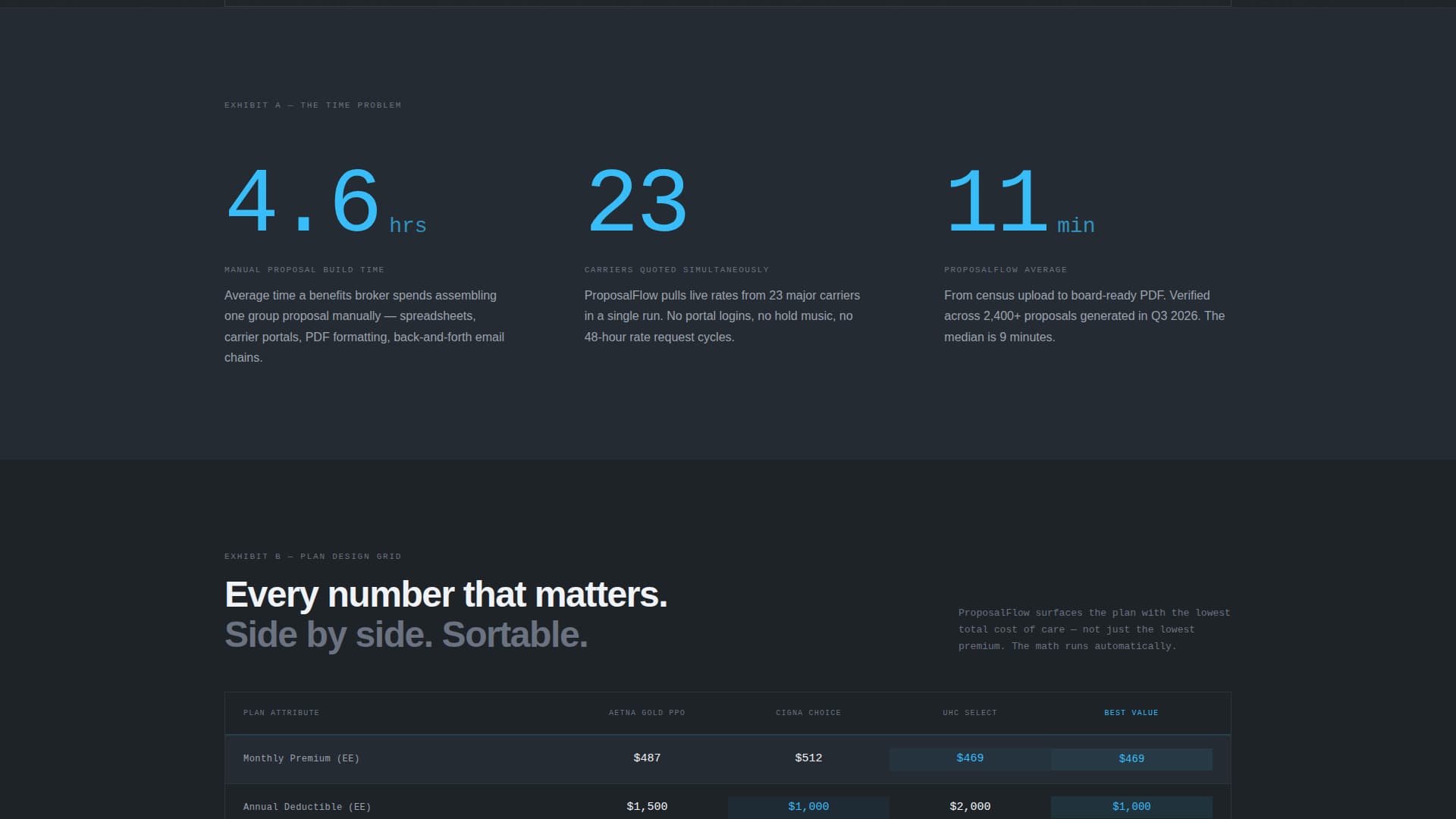The width and height of the screenshot is (1456, 819).
Task: Click the $487 Aetna monthly premium cell
Action: [x=647, y=758]
